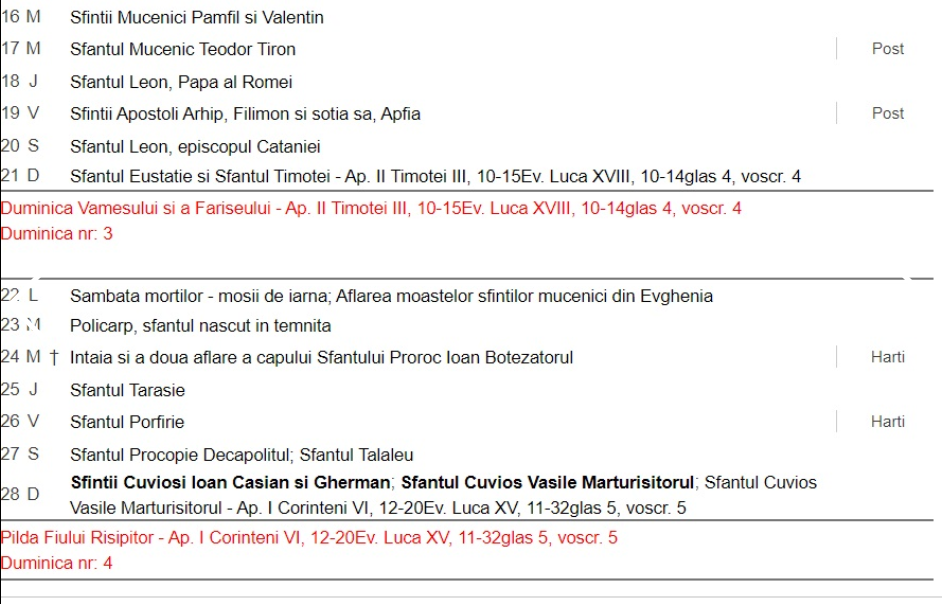Select Policarp, sfantul nascut in temnita
Screen dimensions: 942x604
[200, 326]
